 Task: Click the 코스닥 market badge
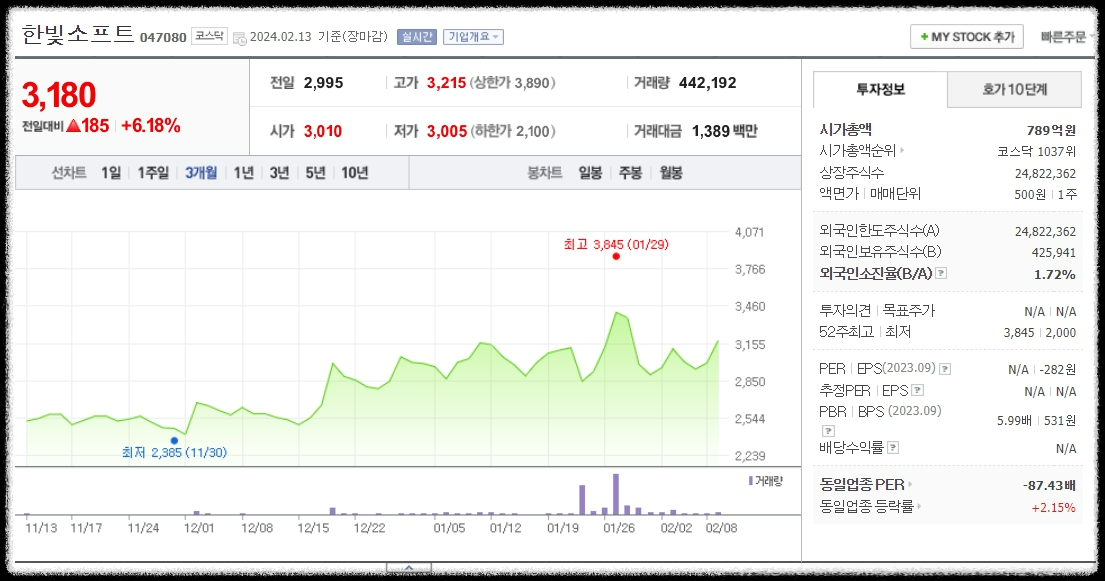click(x=209, y=36)
